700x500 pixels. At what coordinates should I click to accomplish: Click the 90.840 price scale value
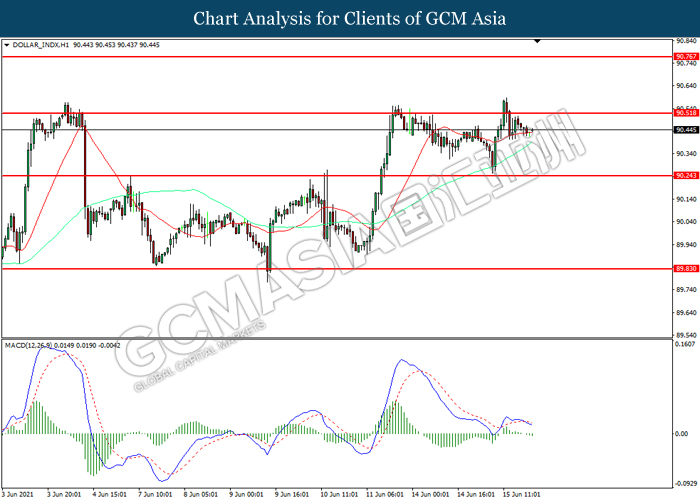pyautogui.click(x=686, y=41)
